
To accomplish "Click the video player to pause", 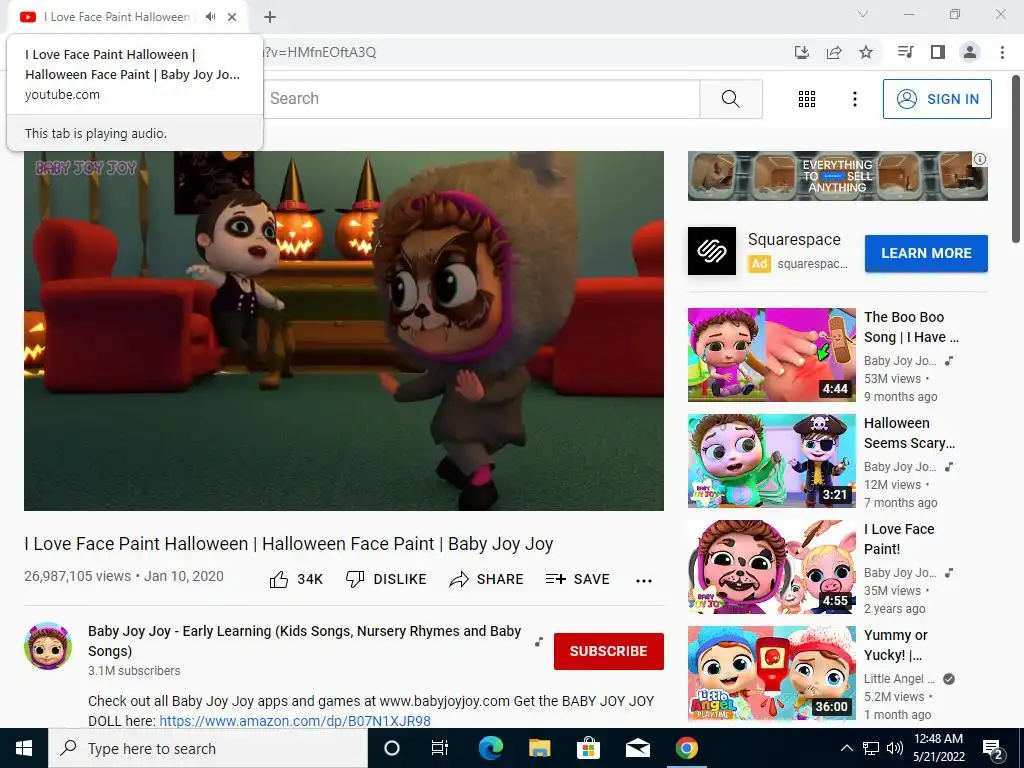I will [344, 330].
